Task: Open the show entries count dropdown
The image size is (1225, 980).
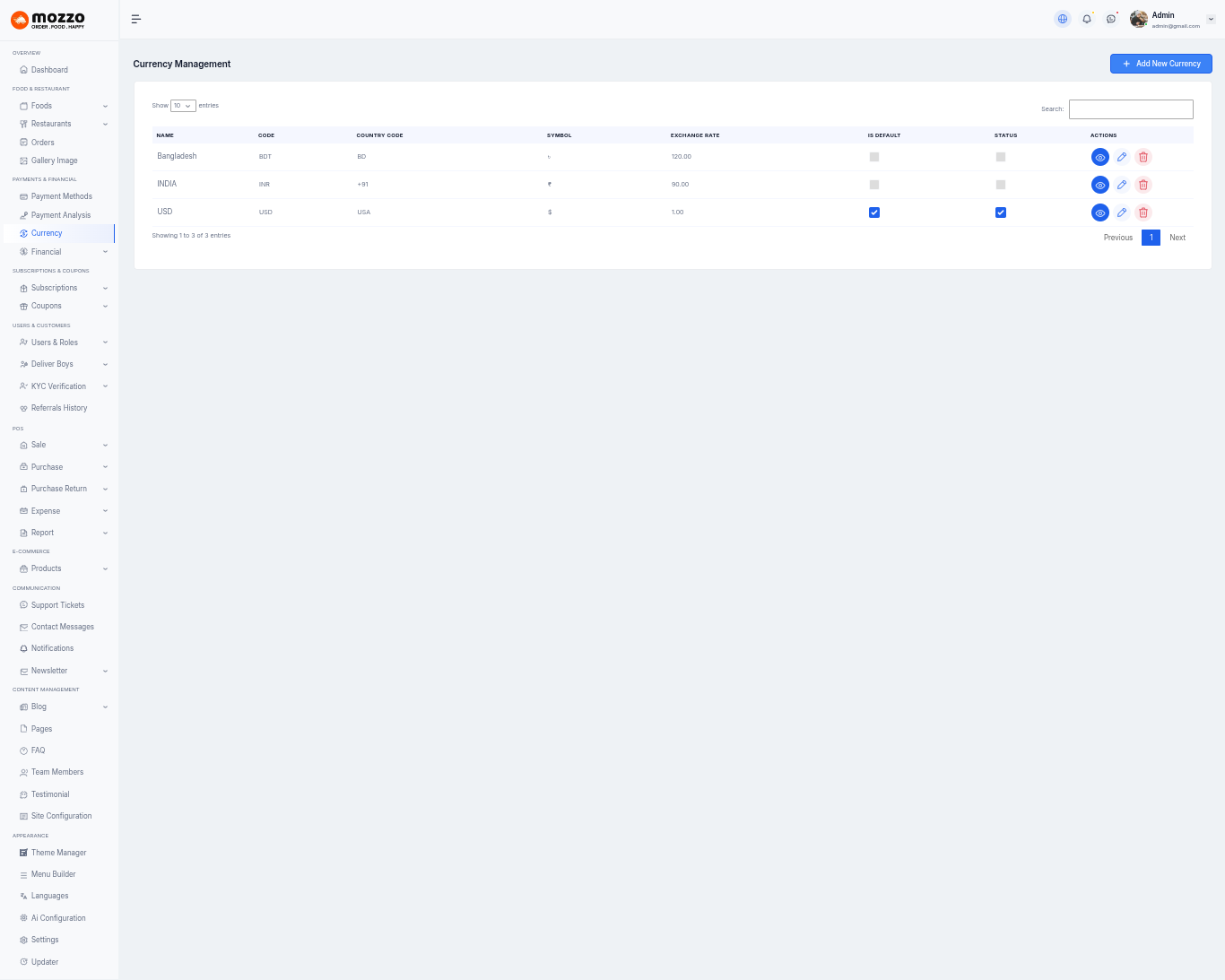Action: pyautogui.click(x=183, y=106)
